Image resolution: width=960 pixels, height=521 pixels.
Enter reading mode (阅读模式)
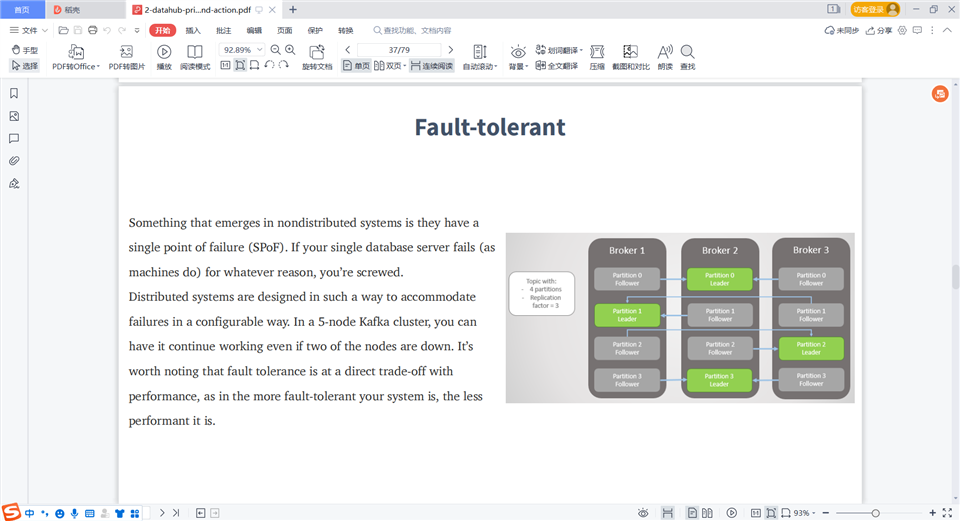point(195,58)
